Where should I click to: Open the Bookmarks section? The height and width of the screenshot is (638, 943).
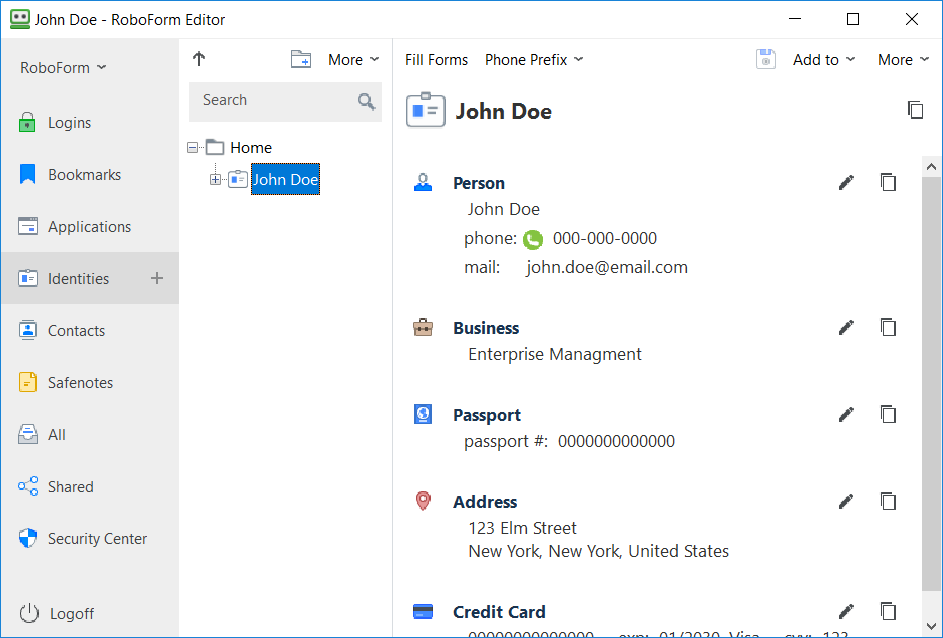90,174
